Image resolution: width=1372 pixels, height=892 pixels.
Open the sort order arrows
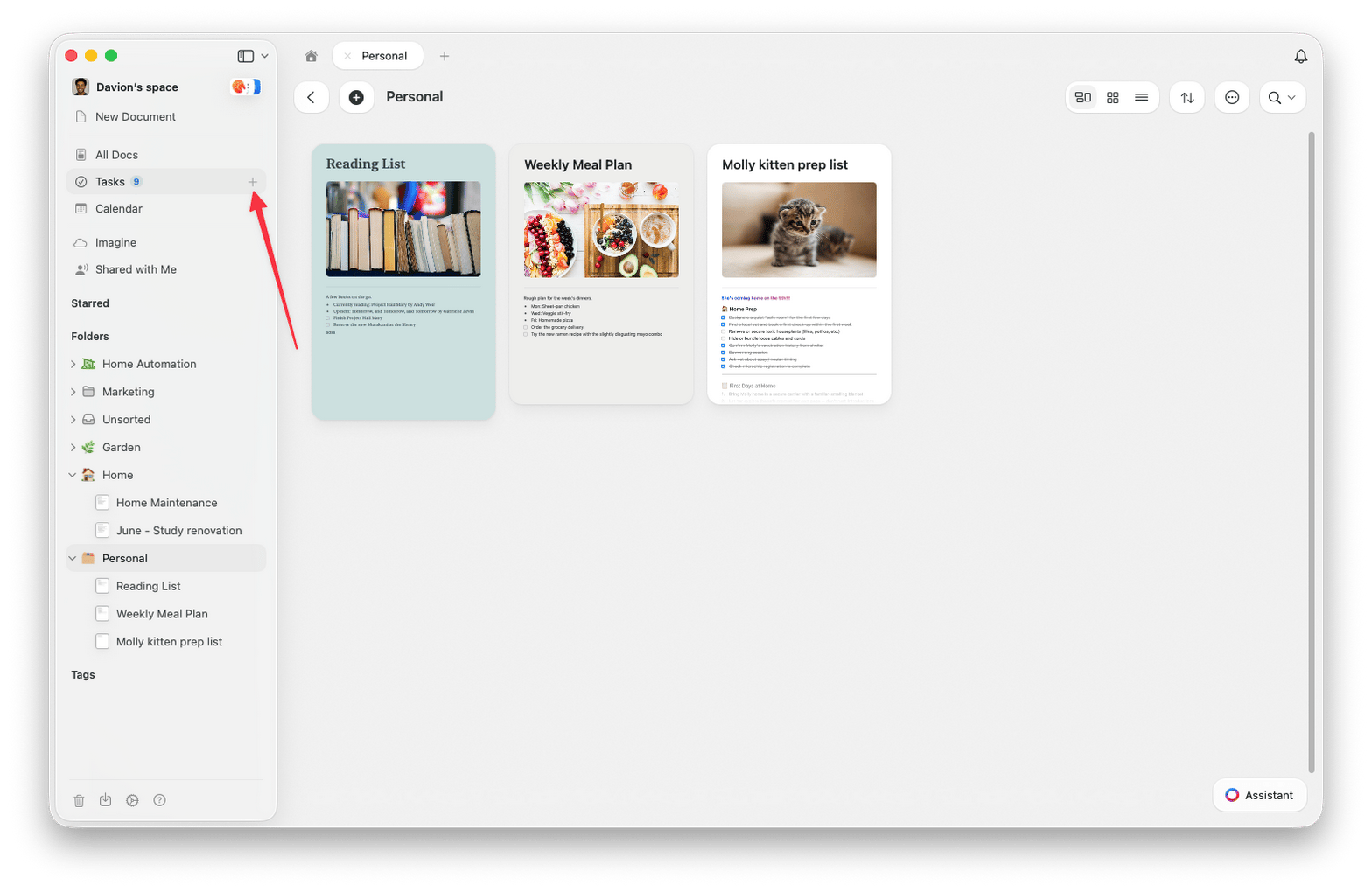(1187, 98)
